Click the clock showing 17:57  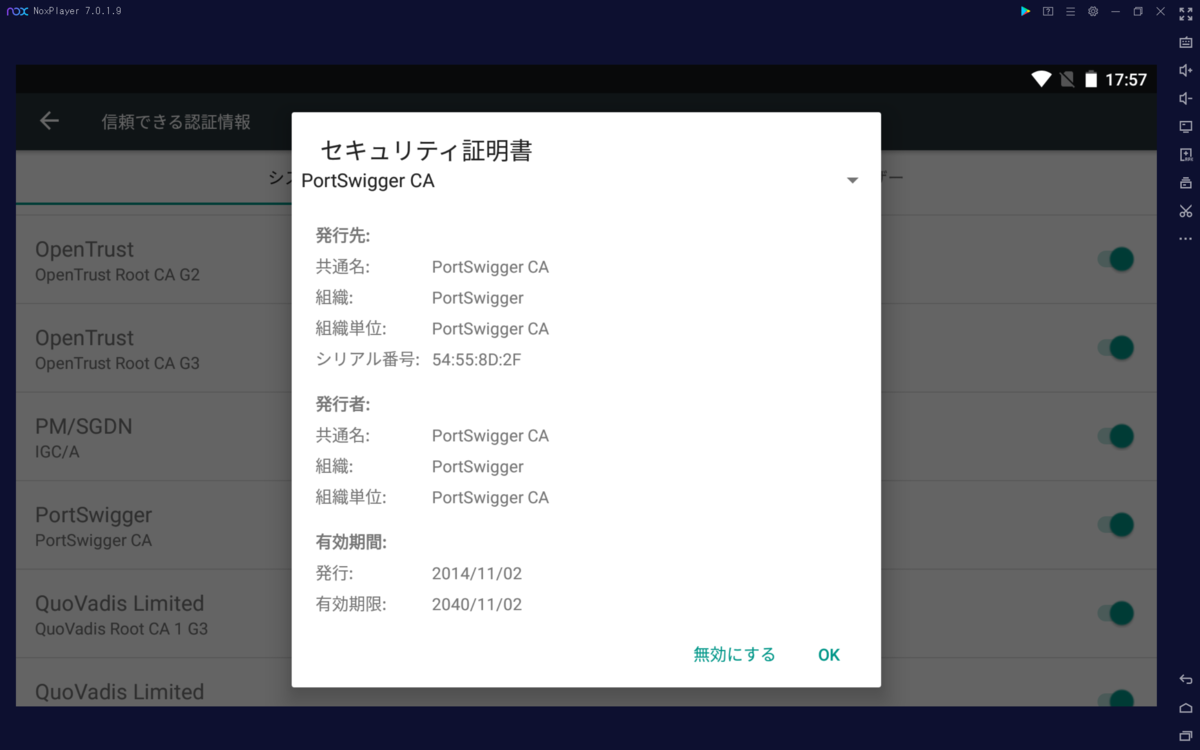coord(1126,79)
